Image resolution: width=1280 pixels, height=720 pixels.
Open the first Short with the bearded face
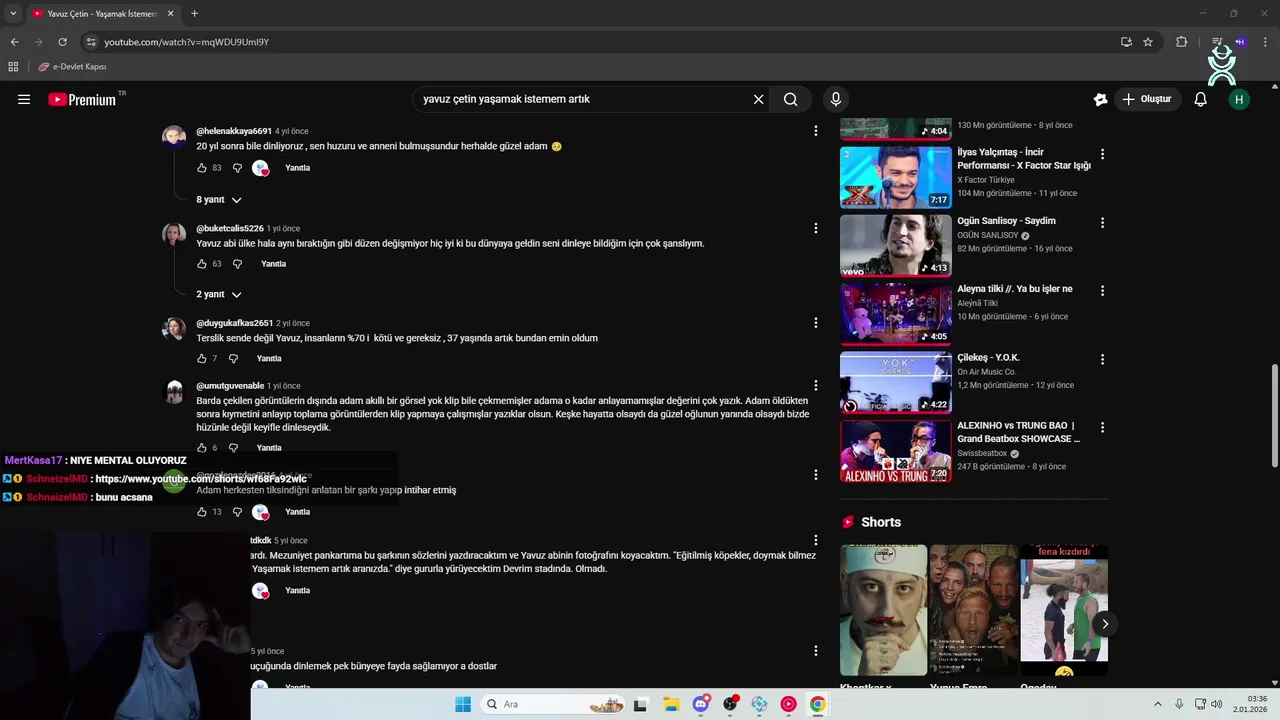[x=883, y=610]
